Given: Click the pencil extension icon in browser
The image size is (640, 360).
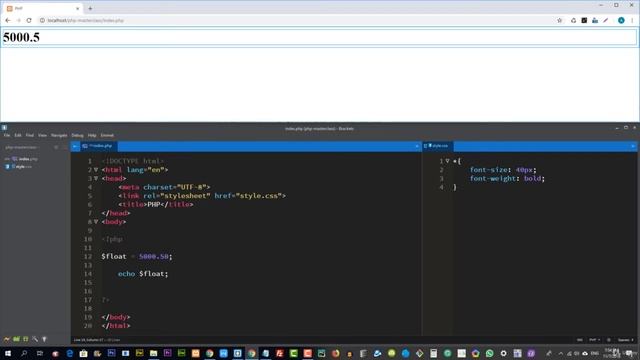Looking at the screenshot, I should pos(606,20).
